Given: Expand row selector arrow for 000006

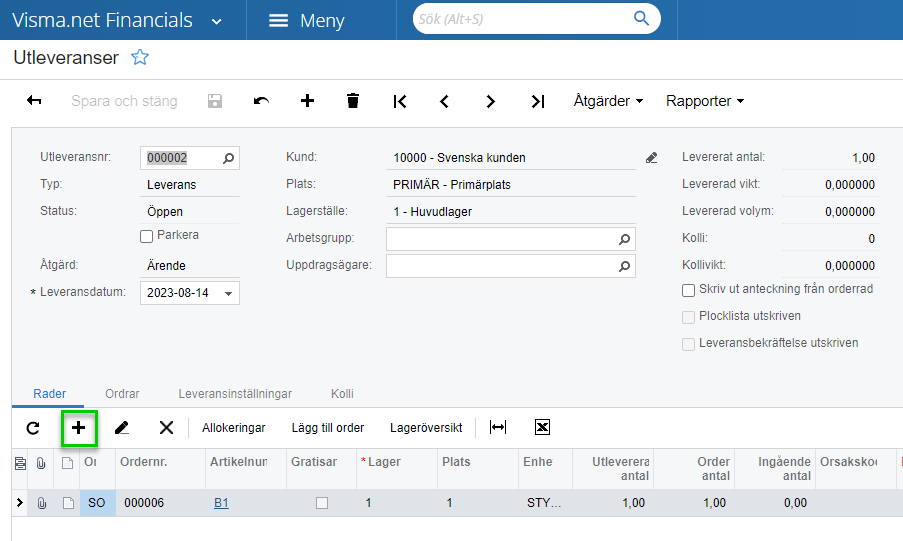Looking at the screenshot, I should click(x=20, y=502).
